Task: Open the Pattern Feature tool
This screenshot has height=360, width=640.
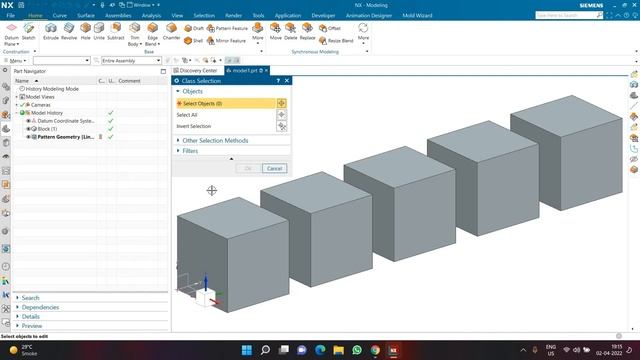Action: (x=227, y=28)
